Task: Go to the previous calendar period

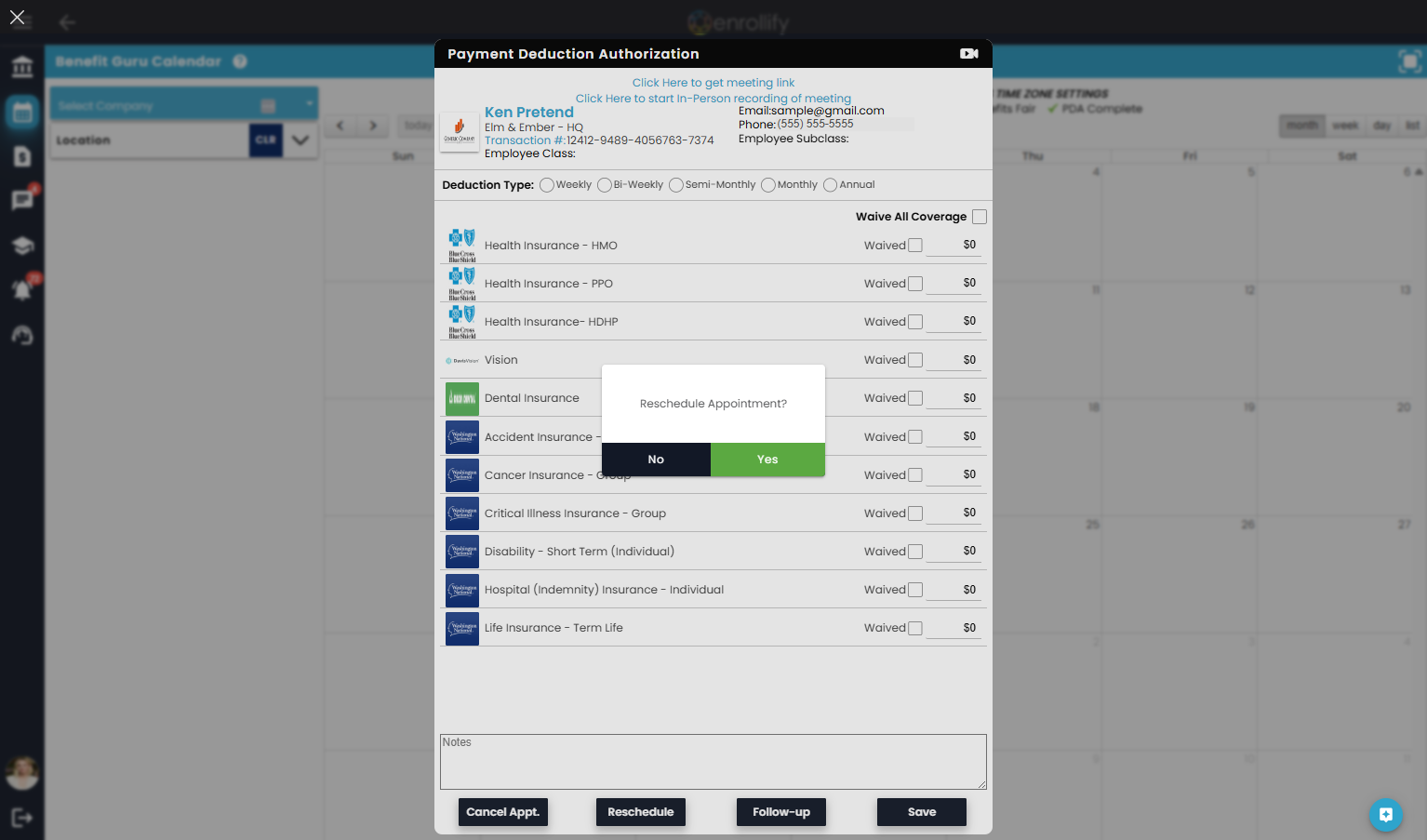Action: (x=340, y=126)
